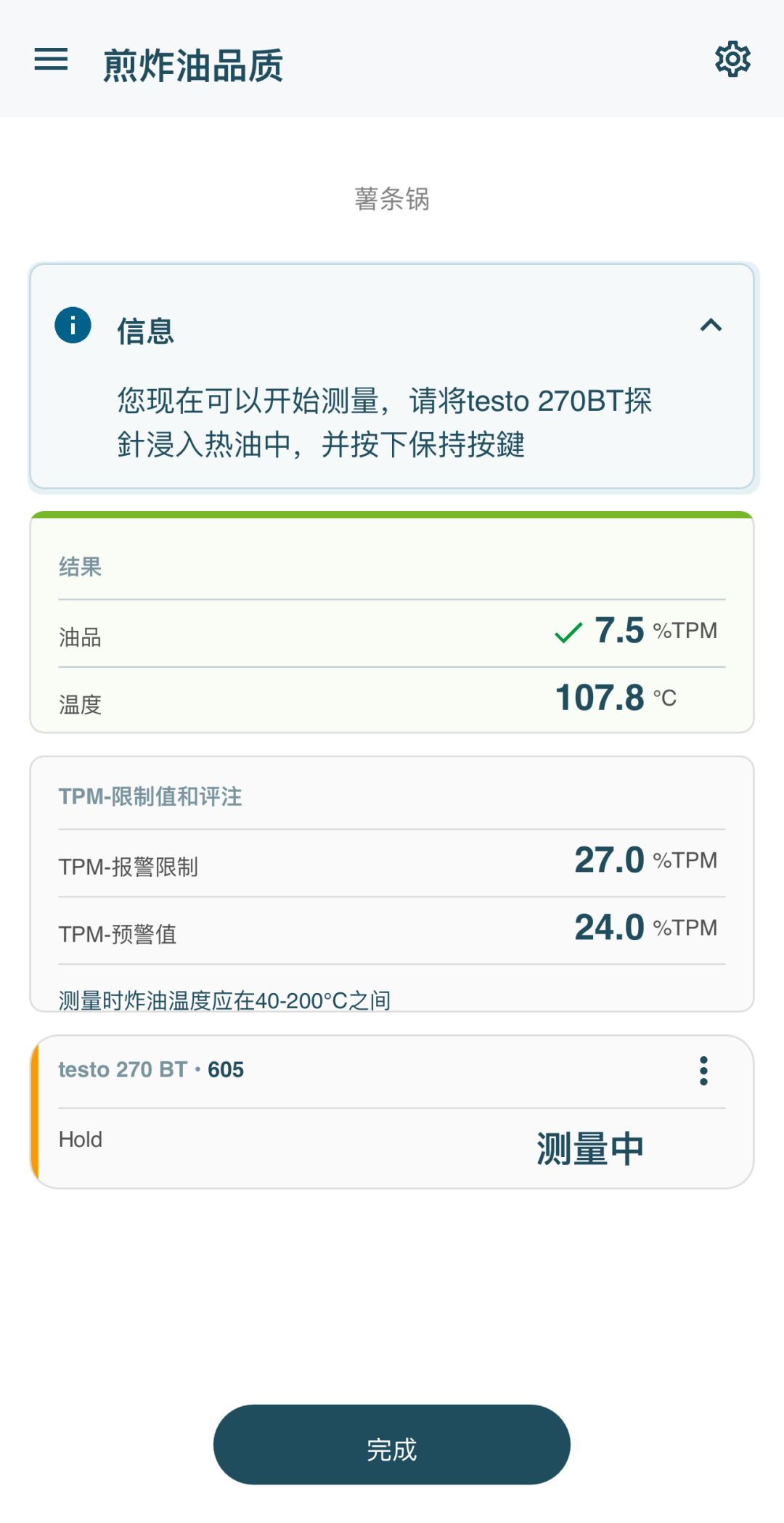Tap the 薯条锅 fryer name
Image resolution: width=784 pixels, height=1523 pixels.
(392, 199)
